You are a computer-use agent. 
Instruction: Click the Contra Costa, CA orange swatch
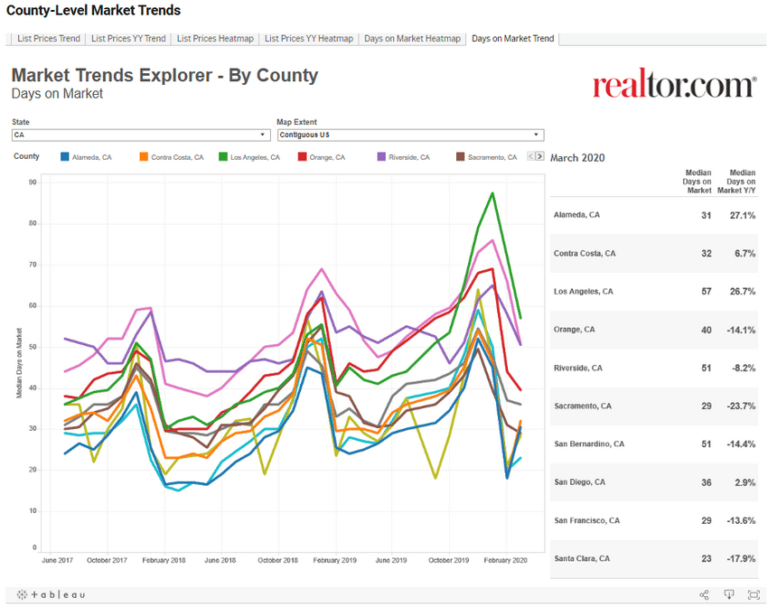144,157
